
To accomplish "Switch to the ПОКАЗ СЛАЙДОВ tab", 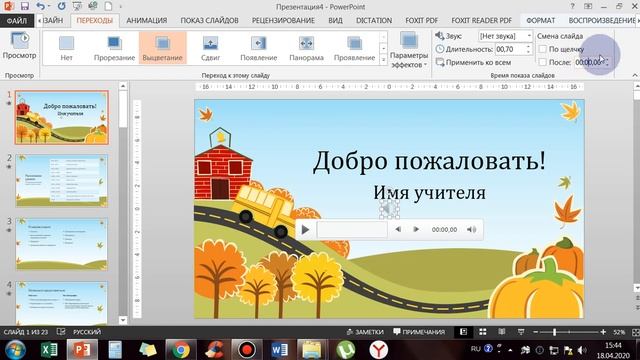I will (209, 20).
